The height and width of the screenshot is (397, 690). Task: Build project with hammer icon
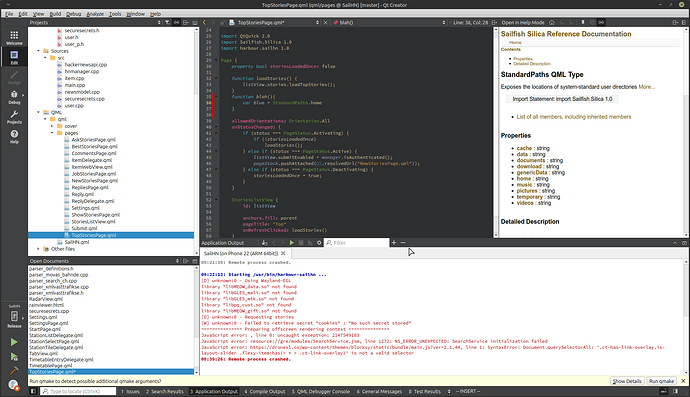tap(14, 371)
